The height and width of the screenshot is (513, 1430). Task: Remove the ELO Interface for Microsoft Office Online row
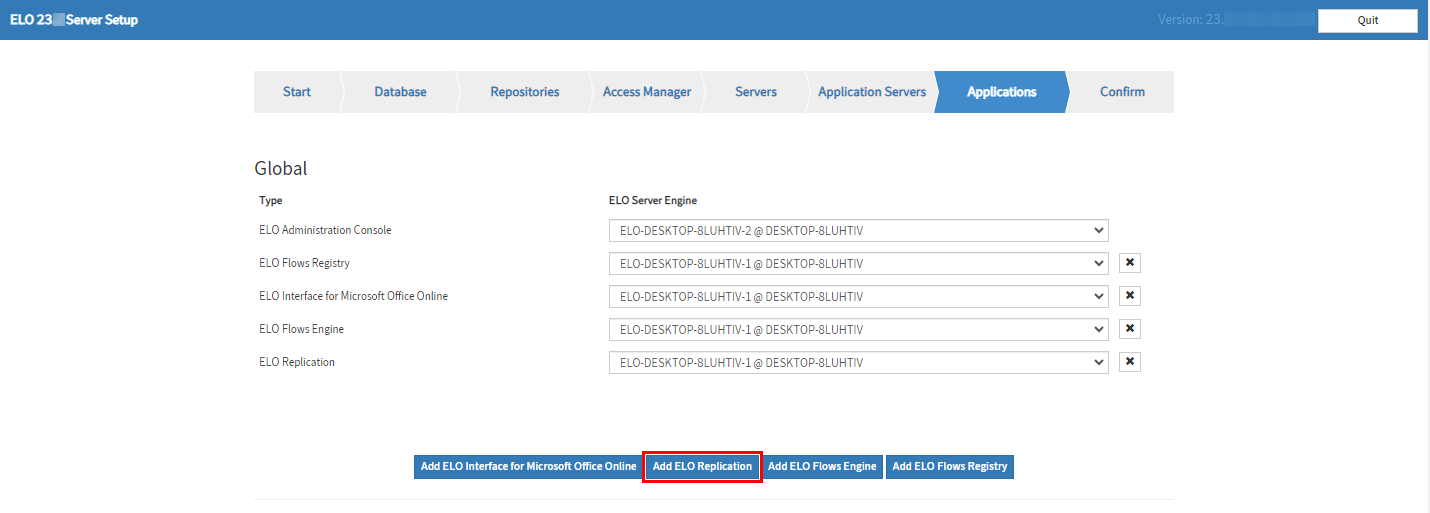point(1130,296)
